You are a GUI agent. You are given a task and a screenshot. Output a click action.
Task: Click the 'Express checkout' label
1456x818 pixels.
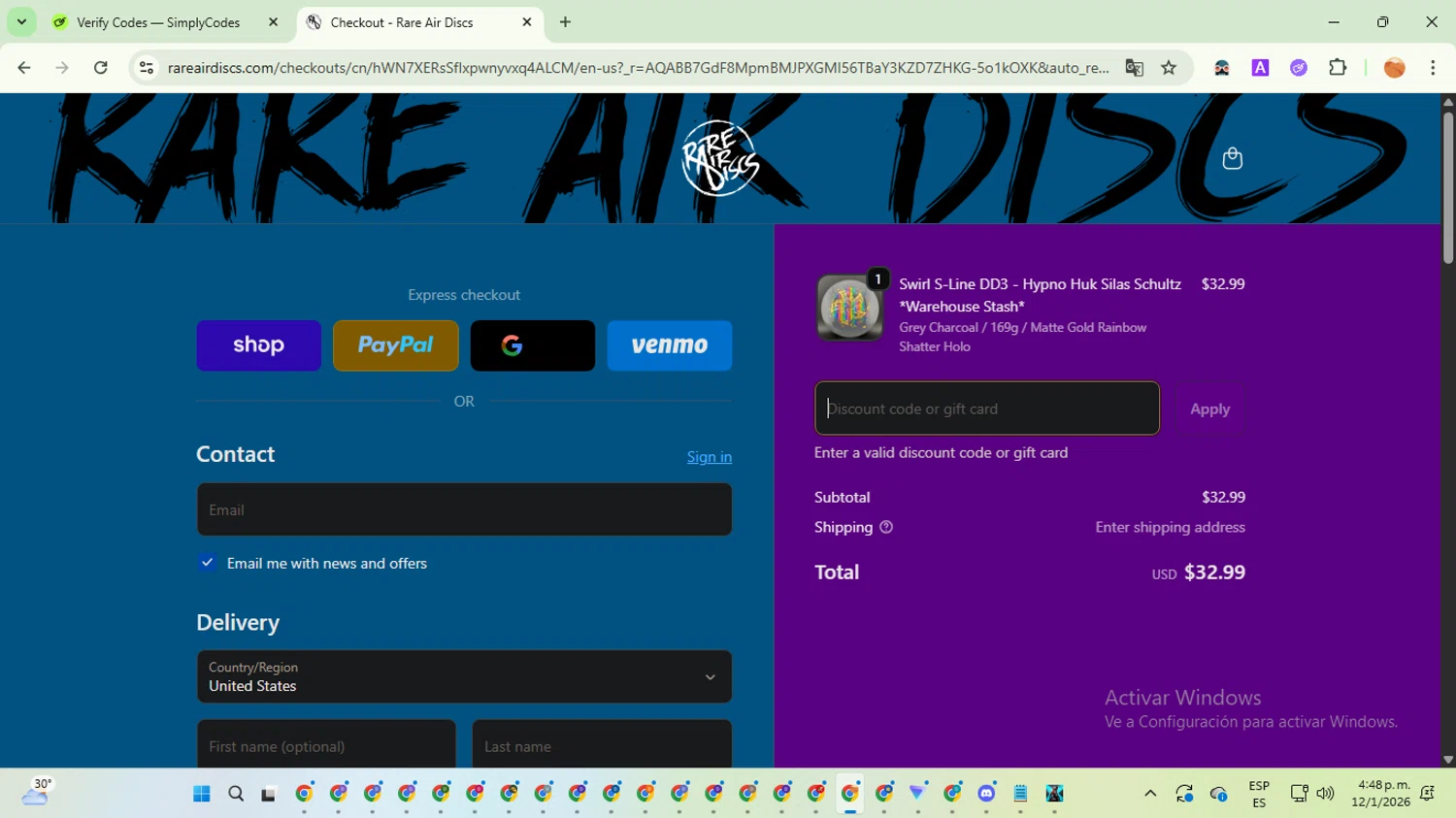coord(464,295)
